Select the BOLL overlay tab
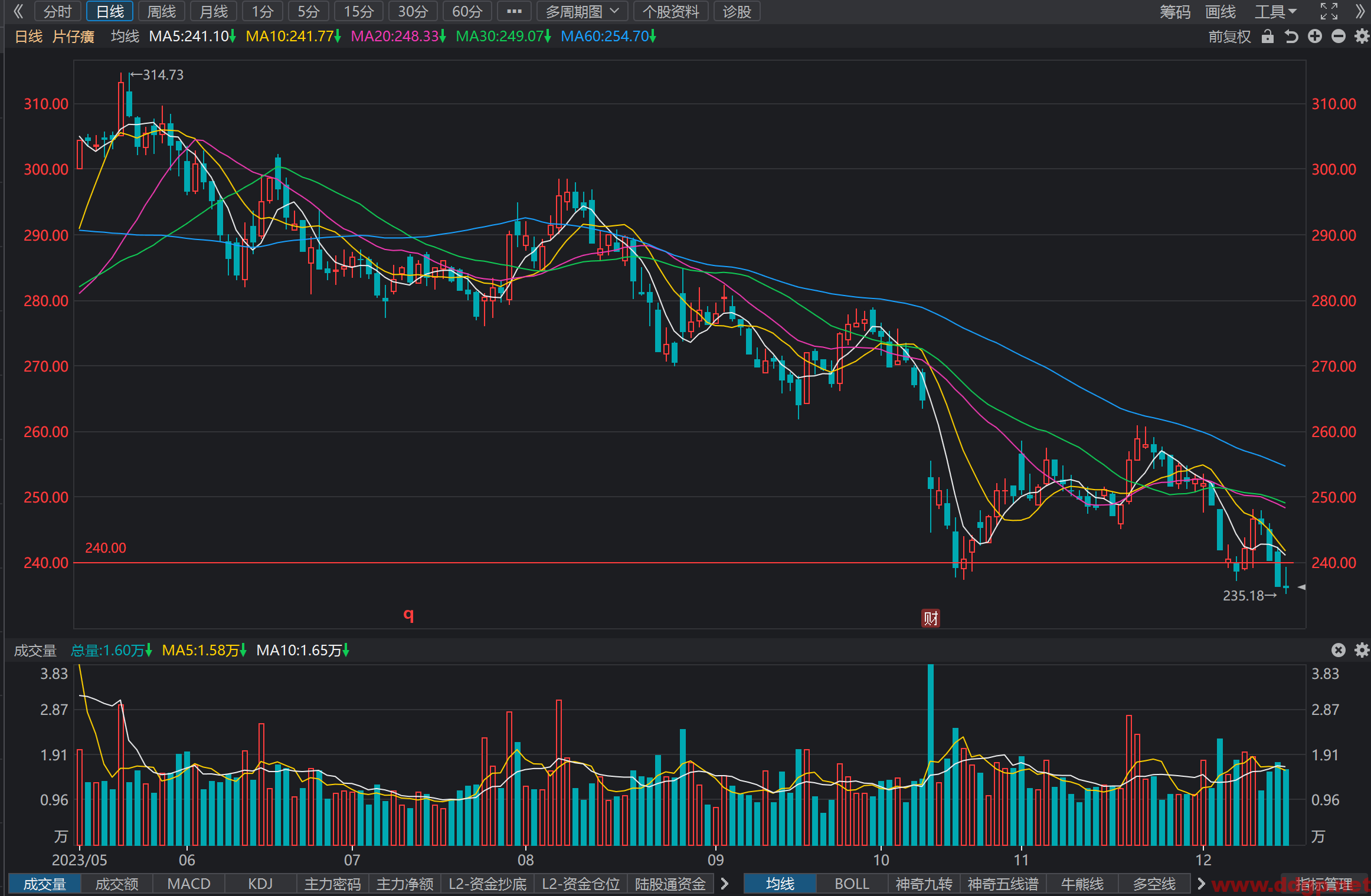 [x=852, y=884]
